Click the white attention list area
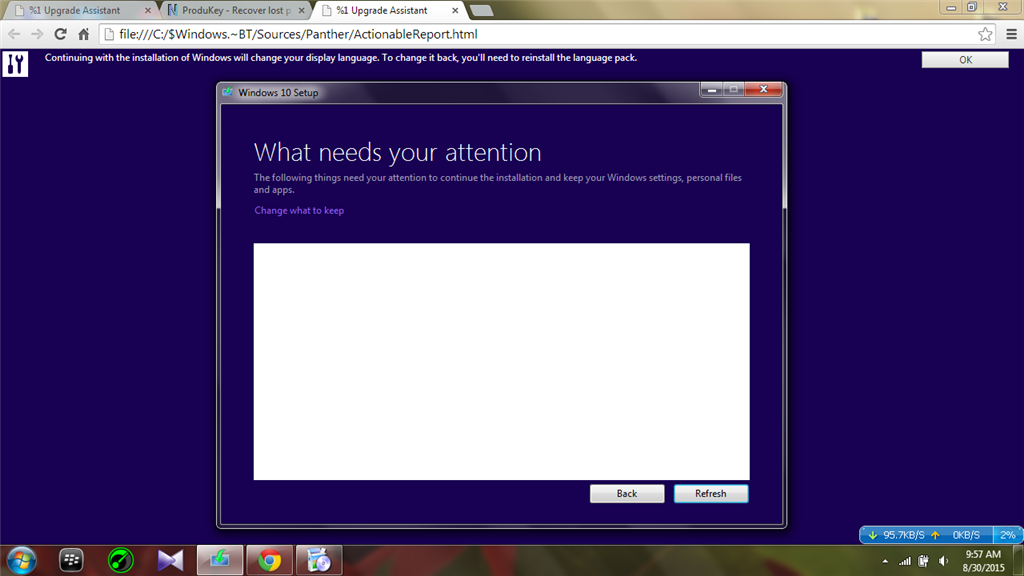1024x576 pixels. tap(502, 362)
